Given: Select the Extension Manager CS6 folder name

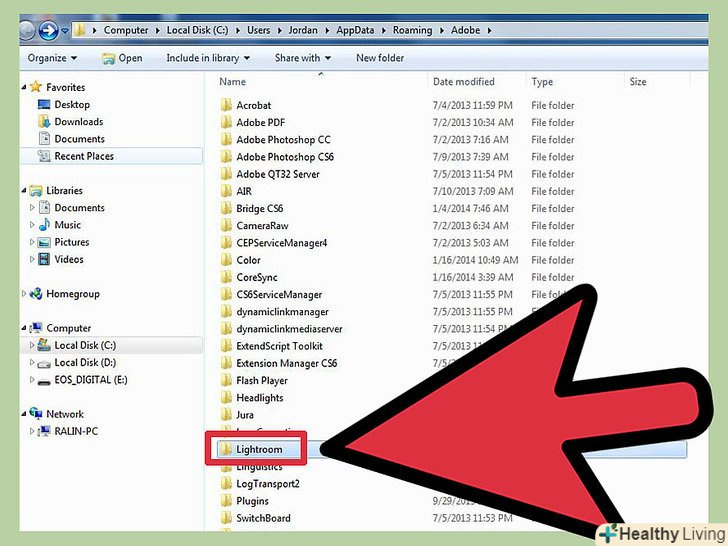Looking at the screenshot, I should point(286,363).
